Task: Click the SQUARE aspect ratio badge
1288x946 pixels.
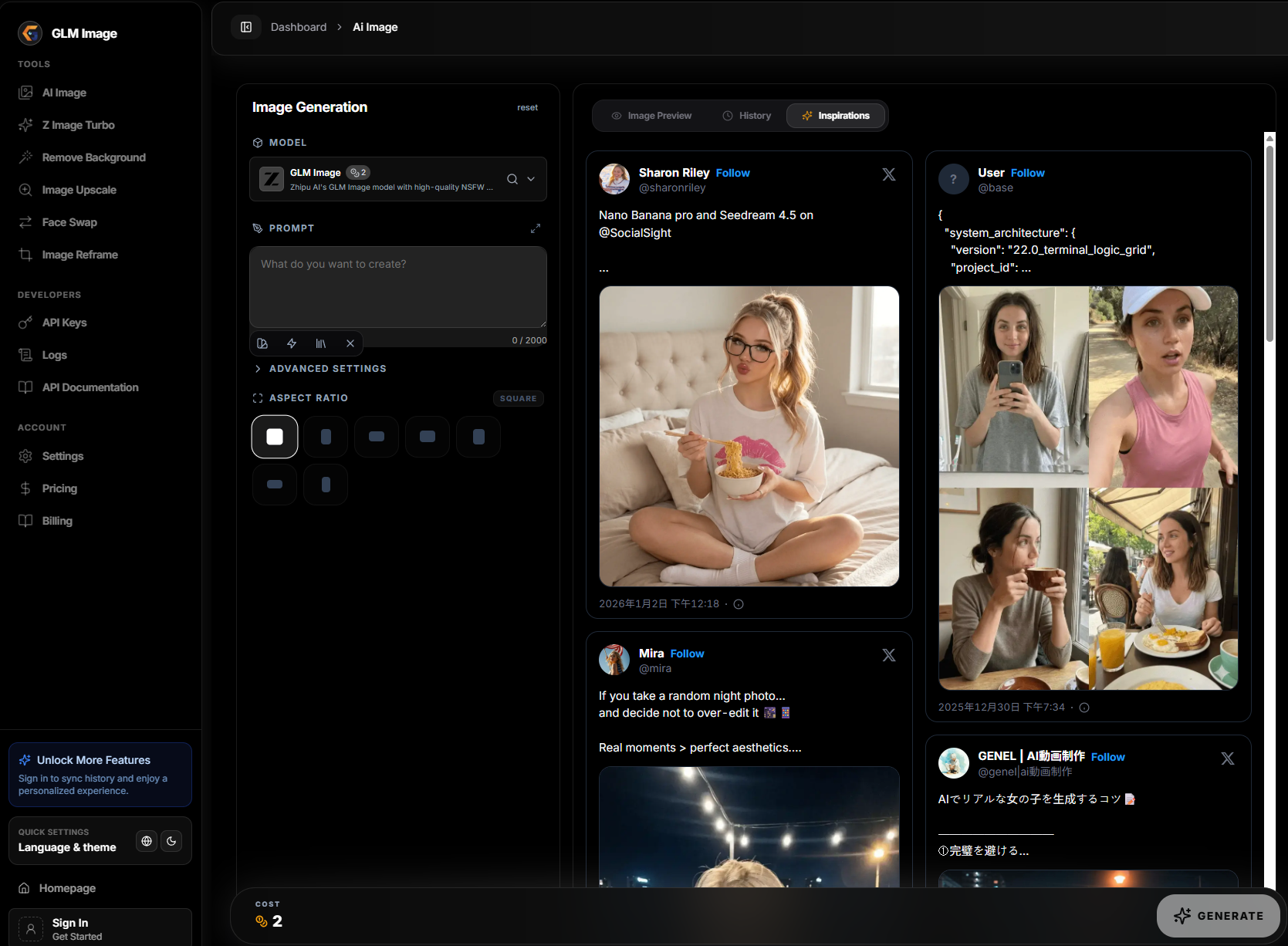Action: pos(518,399)
